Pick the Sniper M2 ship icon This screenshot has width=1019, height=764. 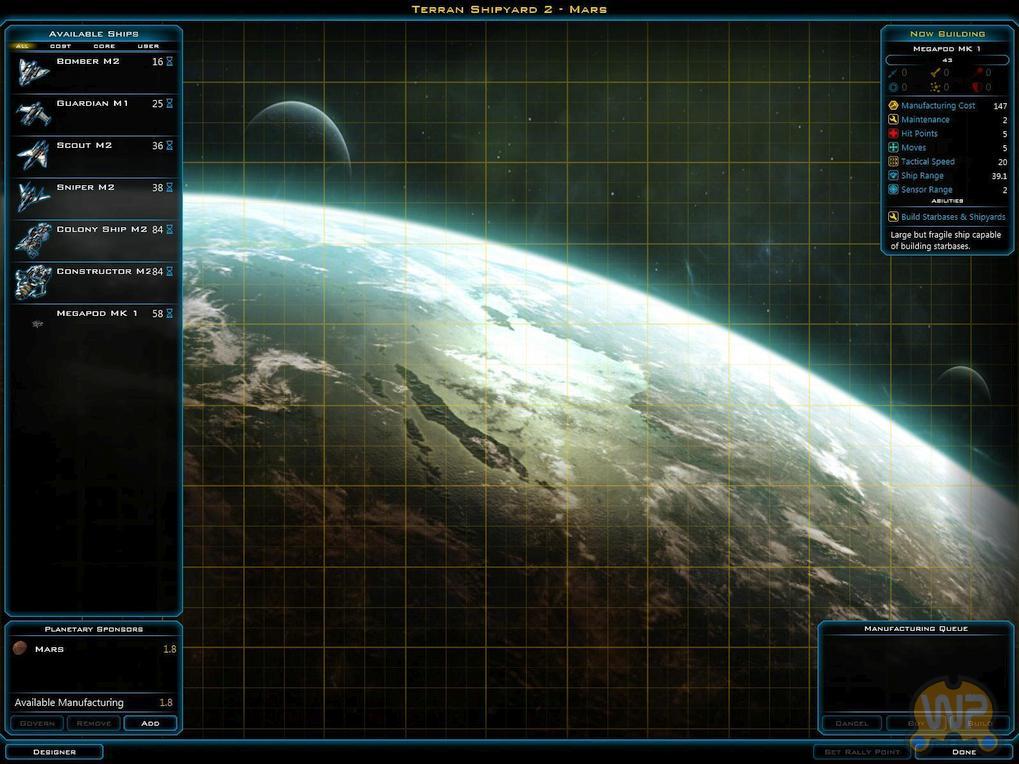click(x=33, y=198)
